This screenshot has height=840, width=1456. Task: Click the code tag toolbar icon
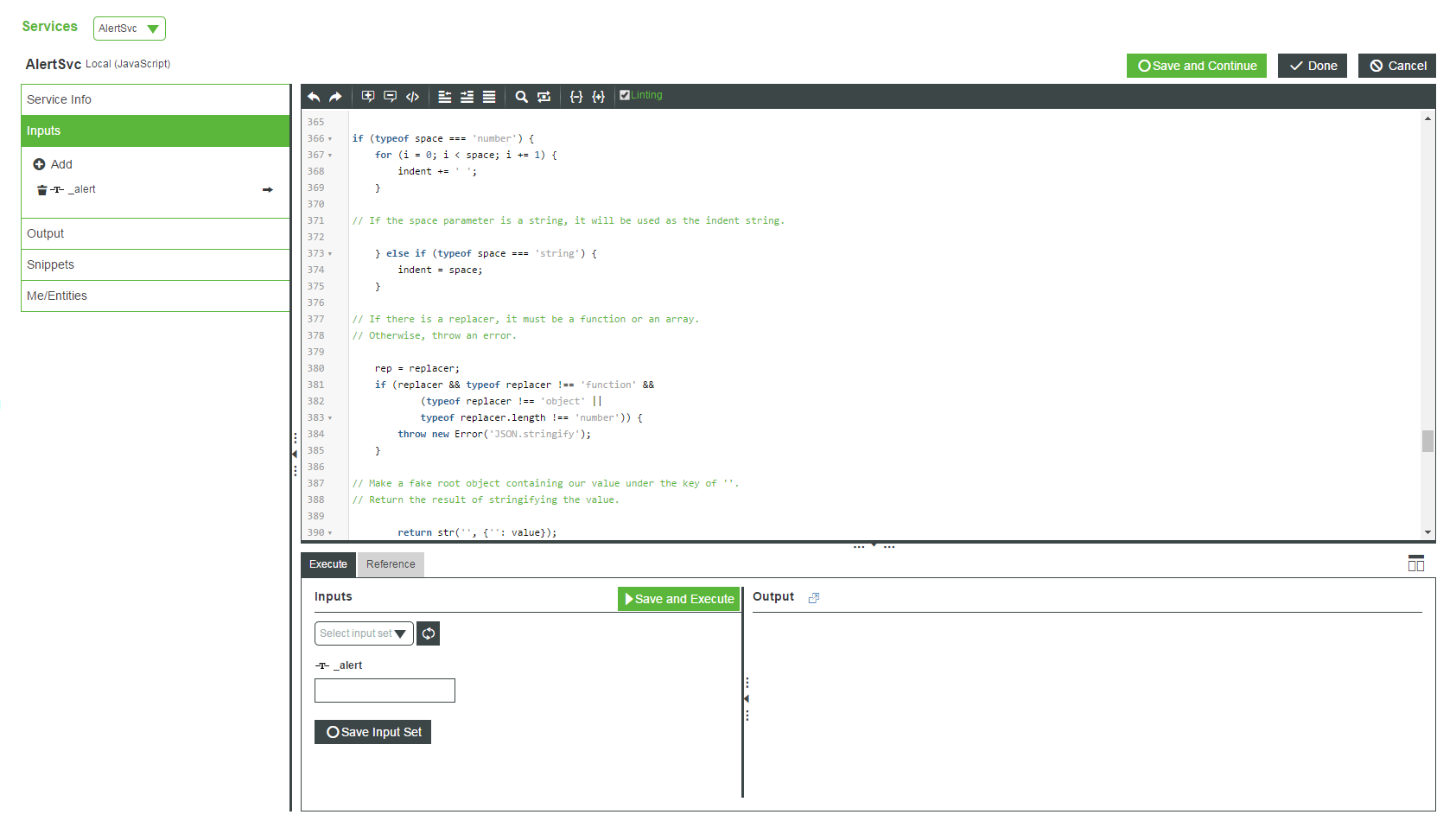(x=413, y=97)
